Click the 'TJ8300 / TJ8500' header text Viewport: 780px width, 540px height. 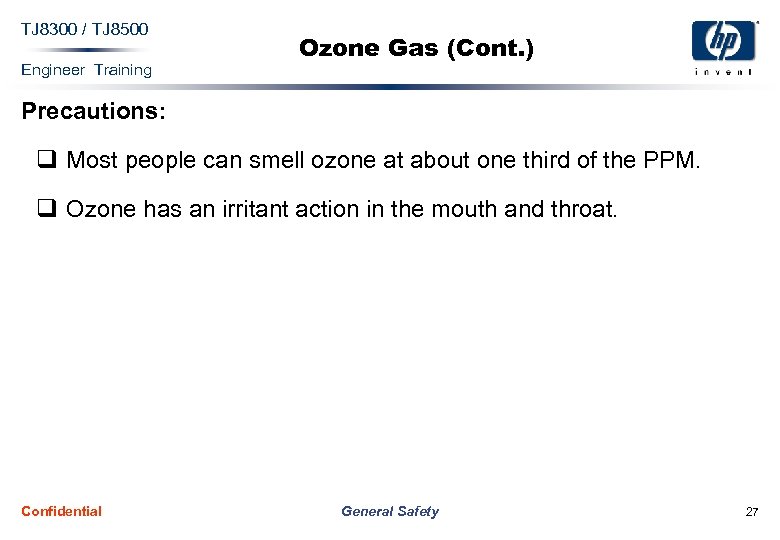pos(85,28)
